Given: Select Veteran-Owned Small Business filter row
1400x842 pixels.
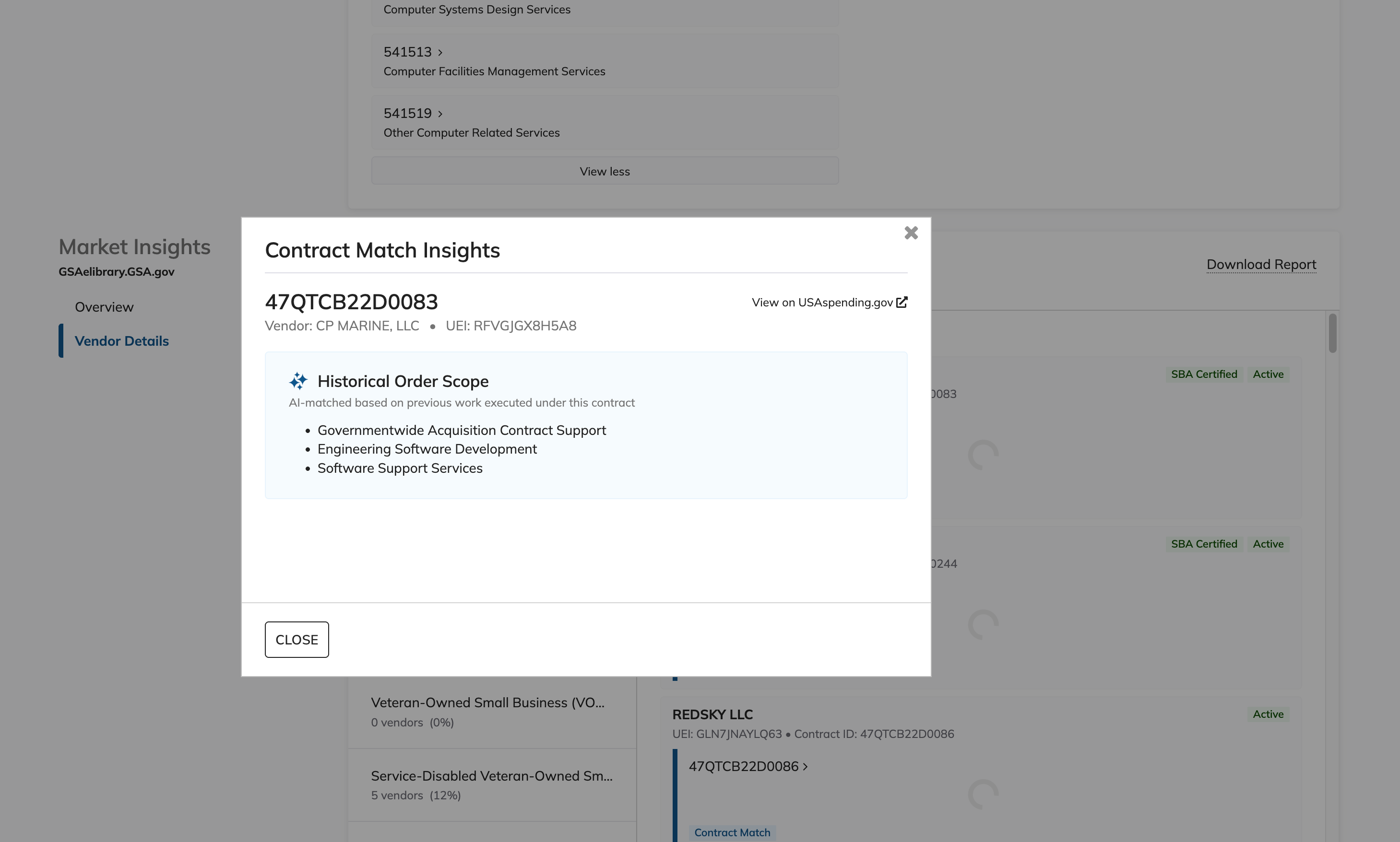Looking at the screenshot, I should (x=492, y=712).
